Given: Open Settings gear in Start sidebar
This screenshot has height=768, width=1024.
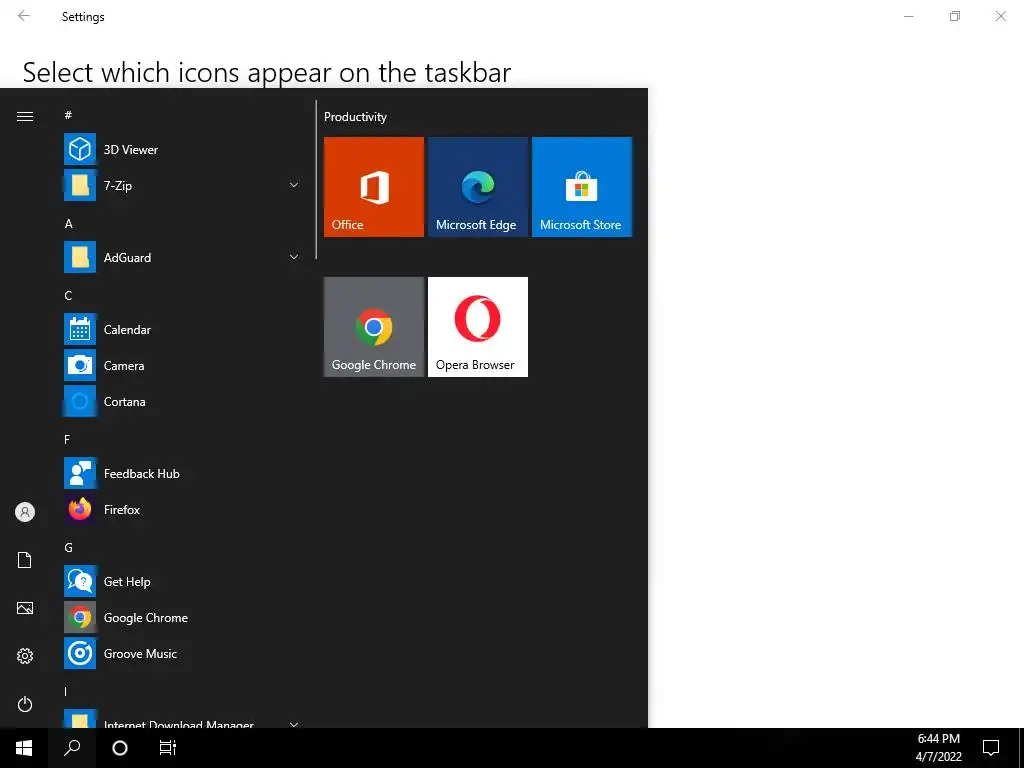Looking at the screenshot, I should click(x=25, y=656).
